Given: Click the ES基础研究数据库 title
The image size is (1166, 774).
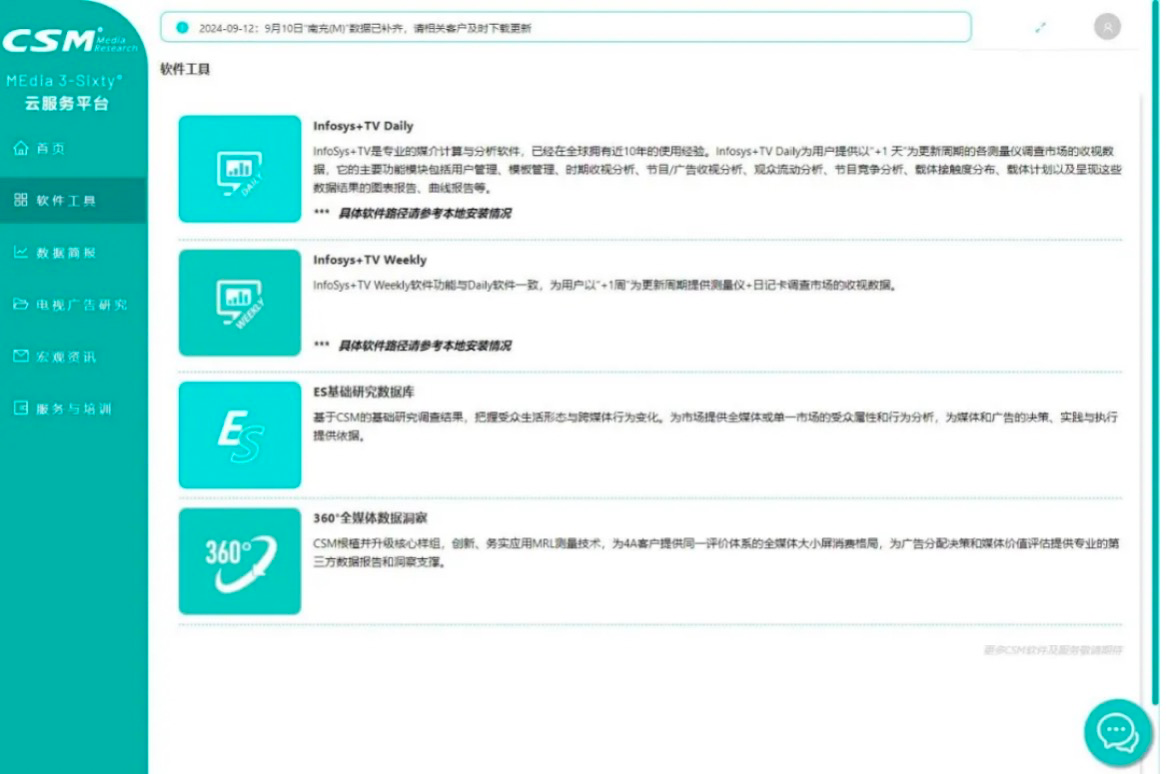Looking at the screenshot, I should 364,392.
